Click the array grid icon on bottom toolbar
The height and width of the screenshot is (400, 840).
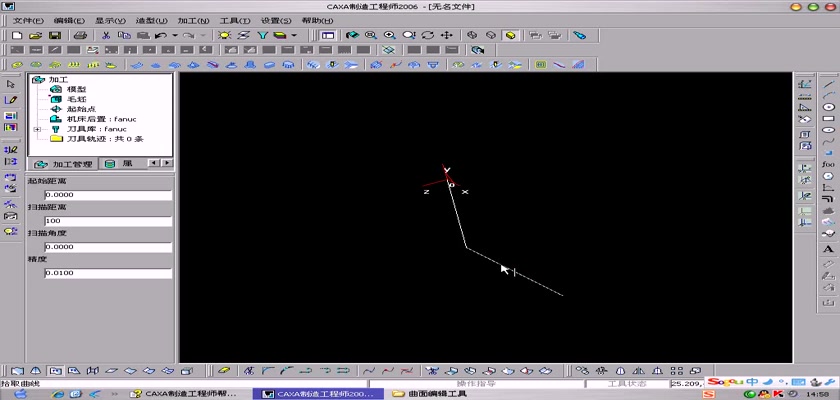click(677, 371)
